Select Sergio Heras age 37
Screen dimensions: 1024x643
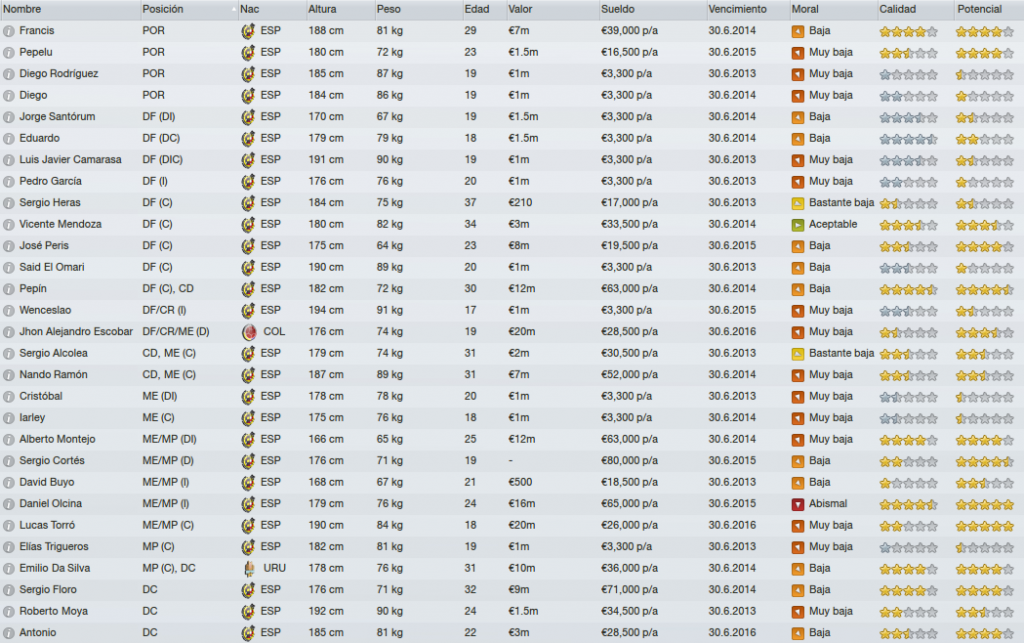click(x=470, y=202)
